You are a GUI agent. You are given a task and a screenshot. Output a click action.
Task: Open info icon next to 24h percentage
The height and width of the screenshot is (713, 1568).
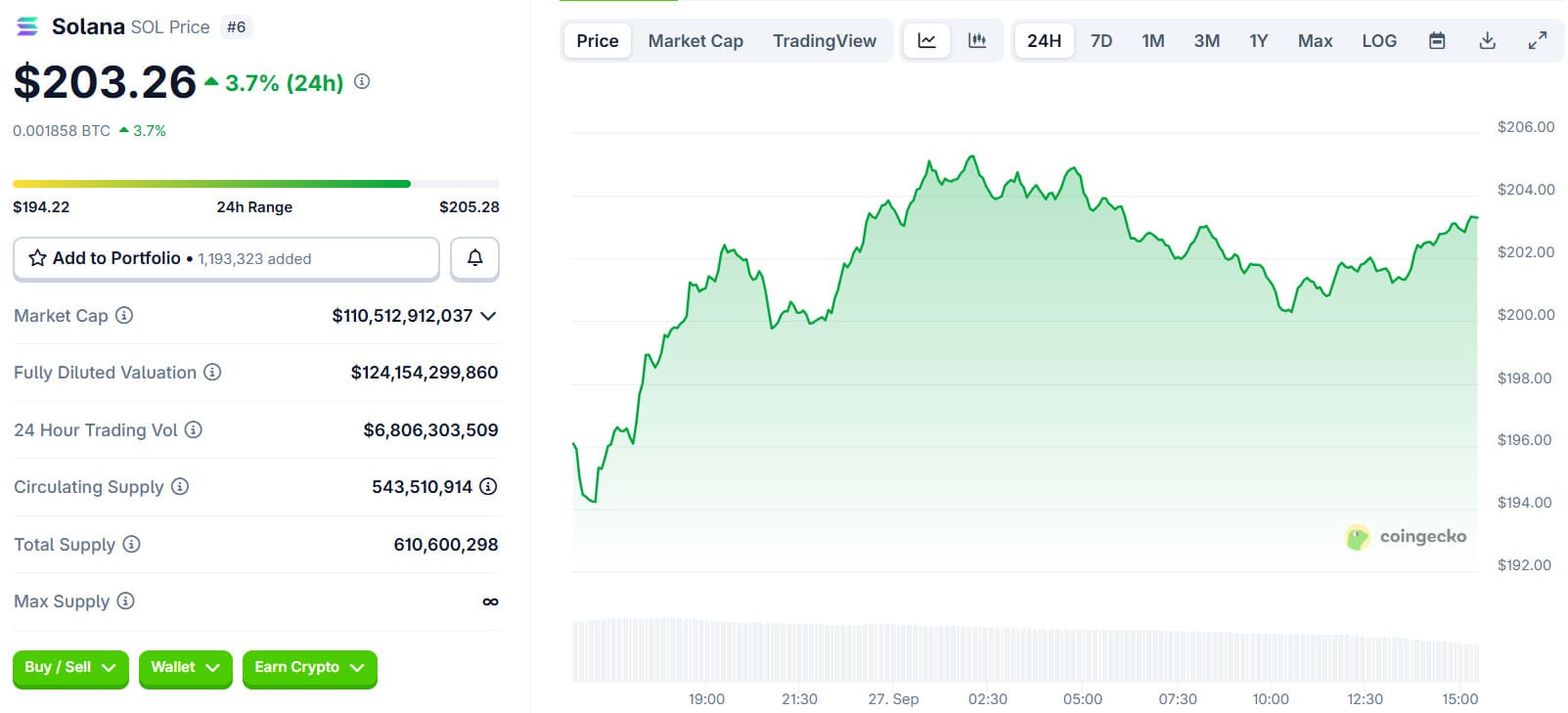click(x=362, y=81)
